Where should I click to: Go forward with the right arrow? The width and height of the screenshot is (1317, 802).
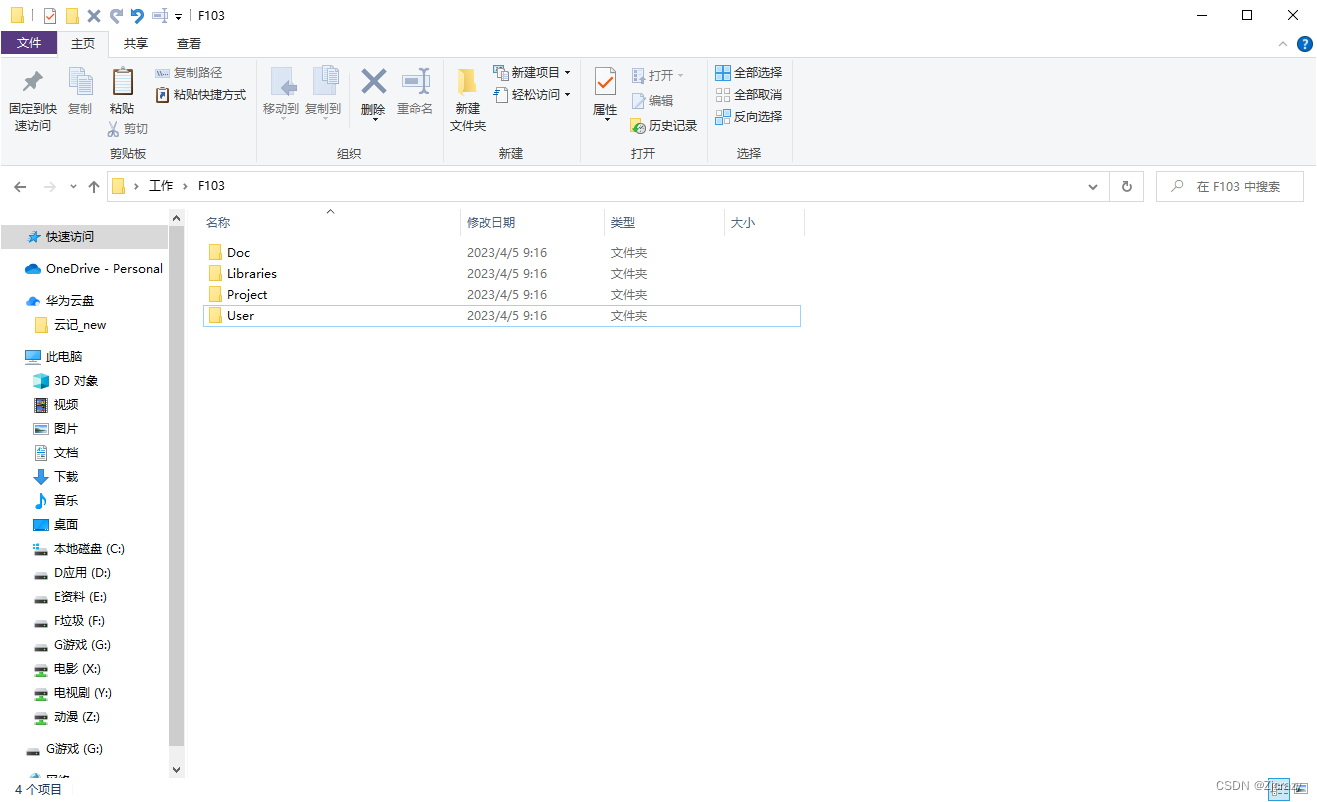pos(49,187)
